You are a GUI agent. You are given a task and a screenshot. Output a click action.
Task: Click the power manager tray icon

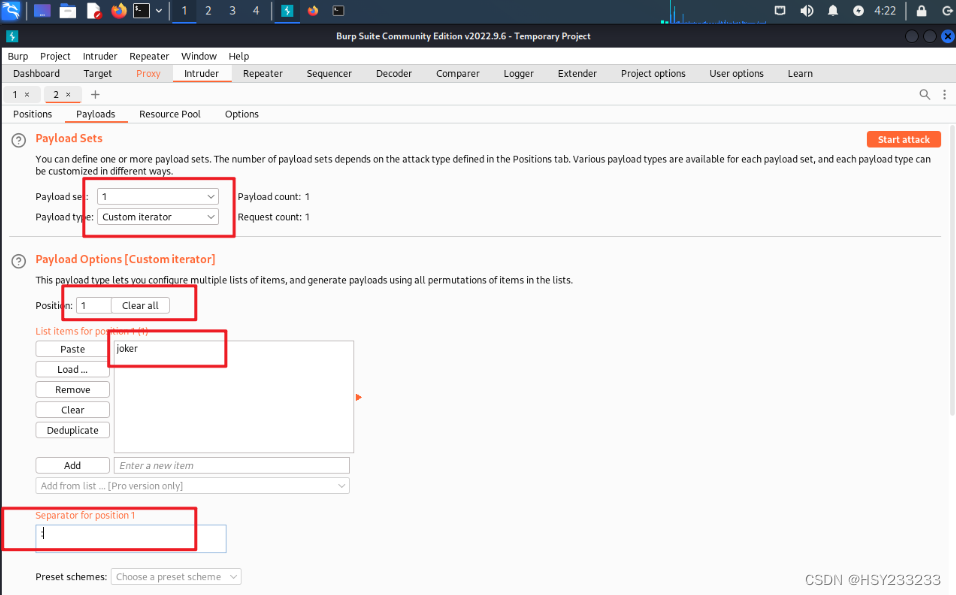858,10
